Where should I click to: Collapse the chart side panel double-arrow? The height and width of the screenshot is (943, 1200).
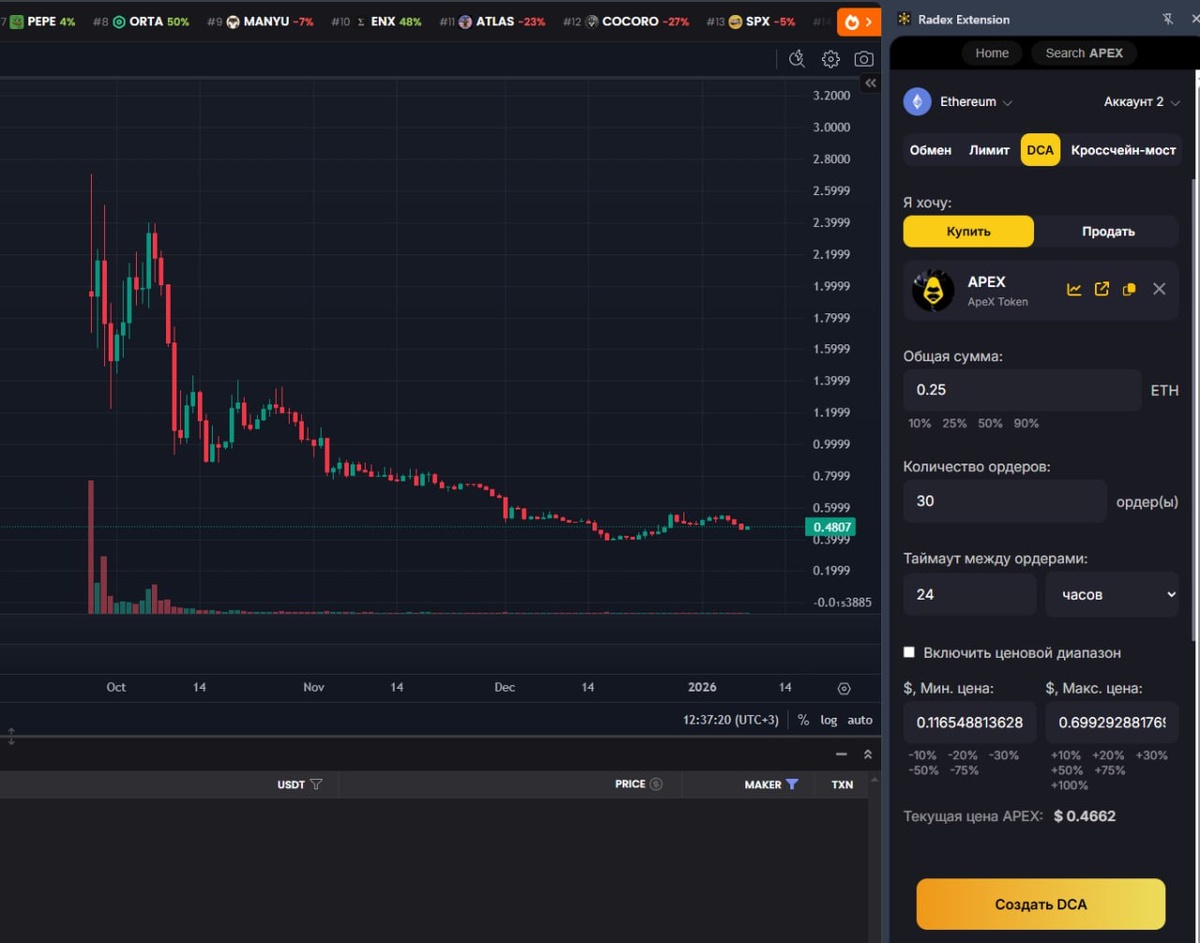[x=871, y=83]
